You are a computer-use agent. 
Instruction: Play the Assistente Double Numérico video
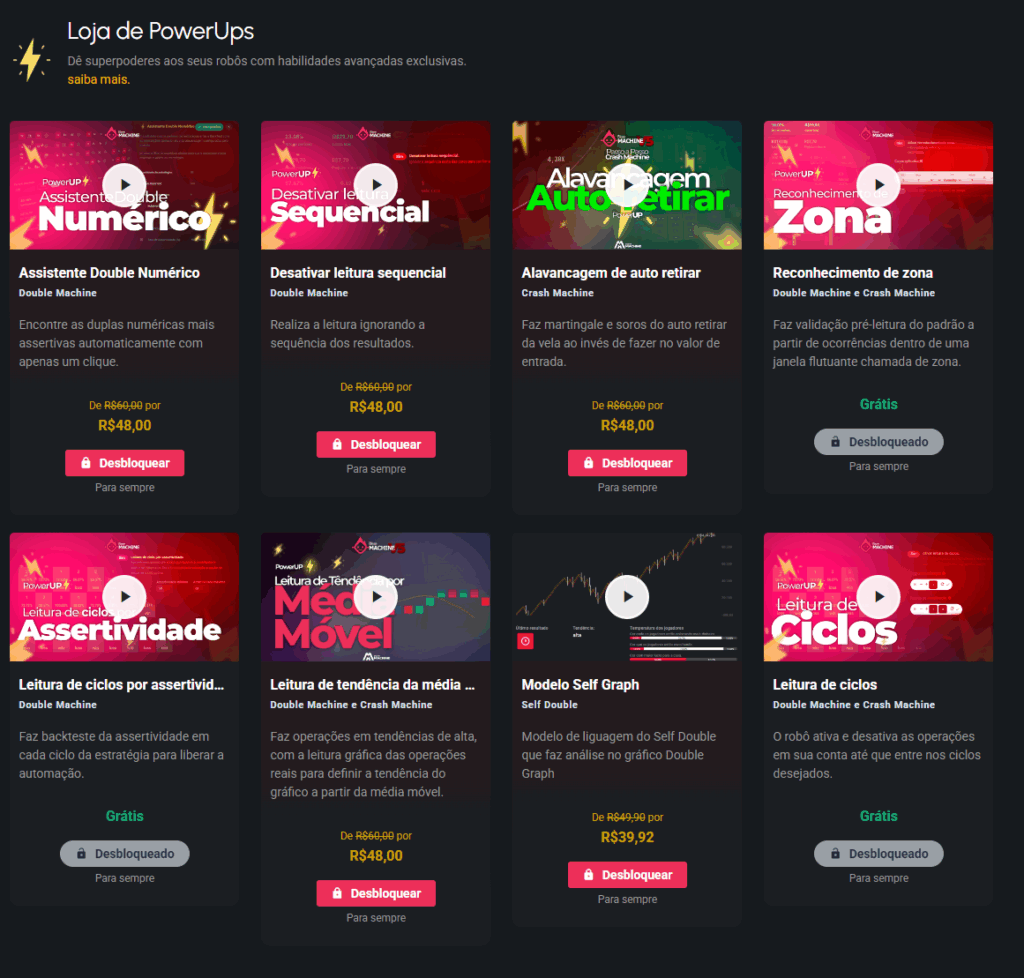[x=124, y=185]
